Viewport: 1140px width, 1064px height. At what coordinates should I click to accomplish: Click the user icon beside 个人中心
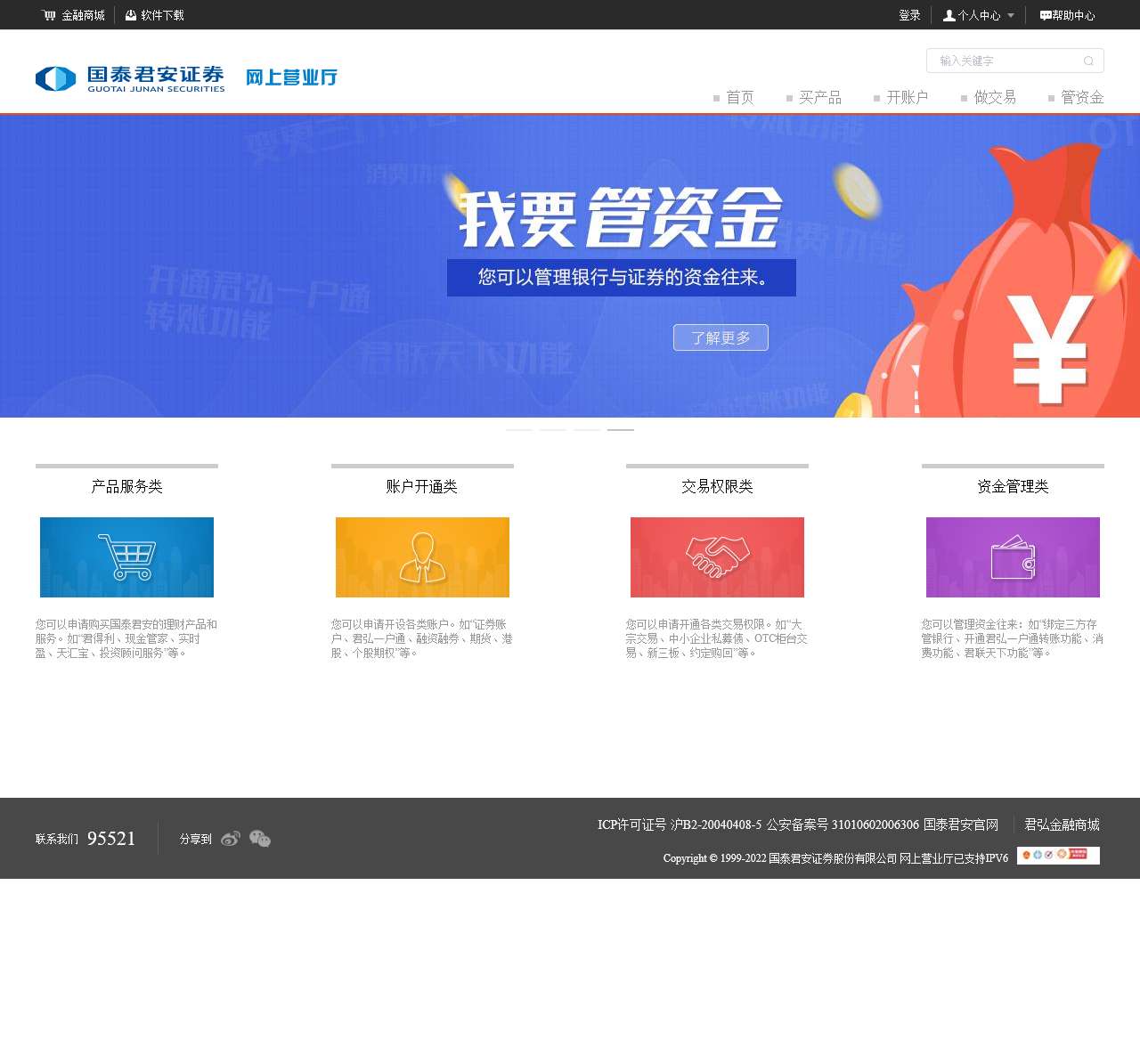pyautogui.click(x=949, y=15)
